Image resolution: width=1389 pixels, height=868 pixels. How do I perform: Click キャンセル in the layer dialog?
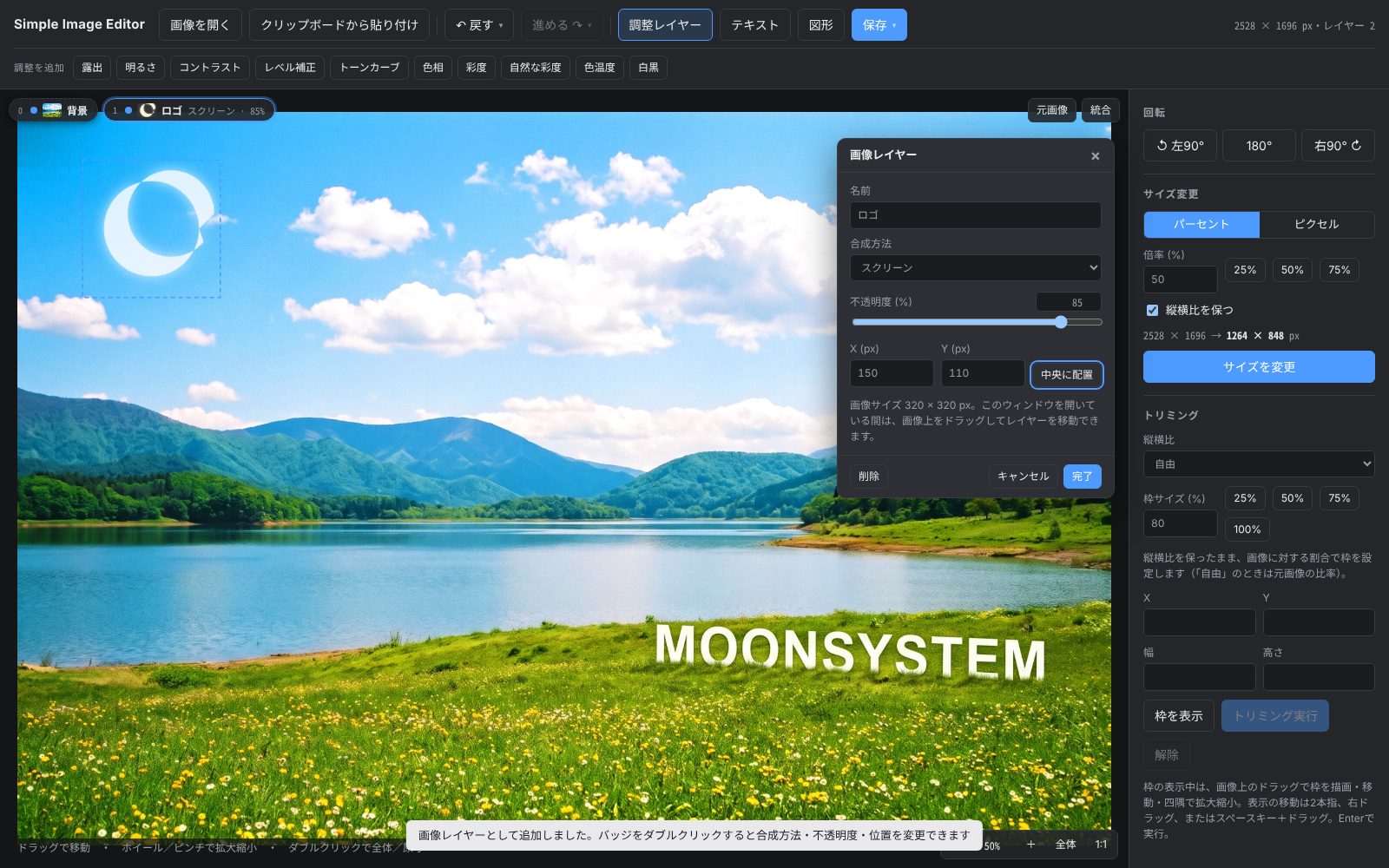pyautogui.click(x=1023, y=477)
